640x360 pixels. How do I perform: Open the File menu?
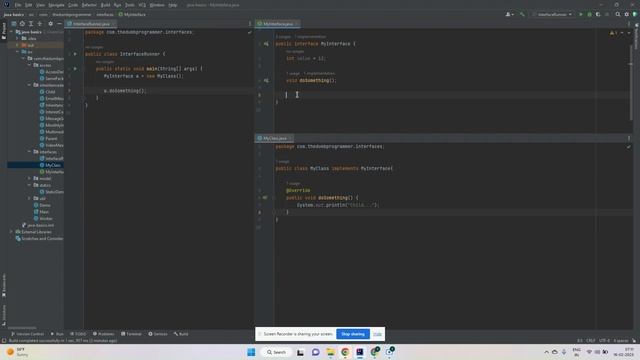click(18, 5)
